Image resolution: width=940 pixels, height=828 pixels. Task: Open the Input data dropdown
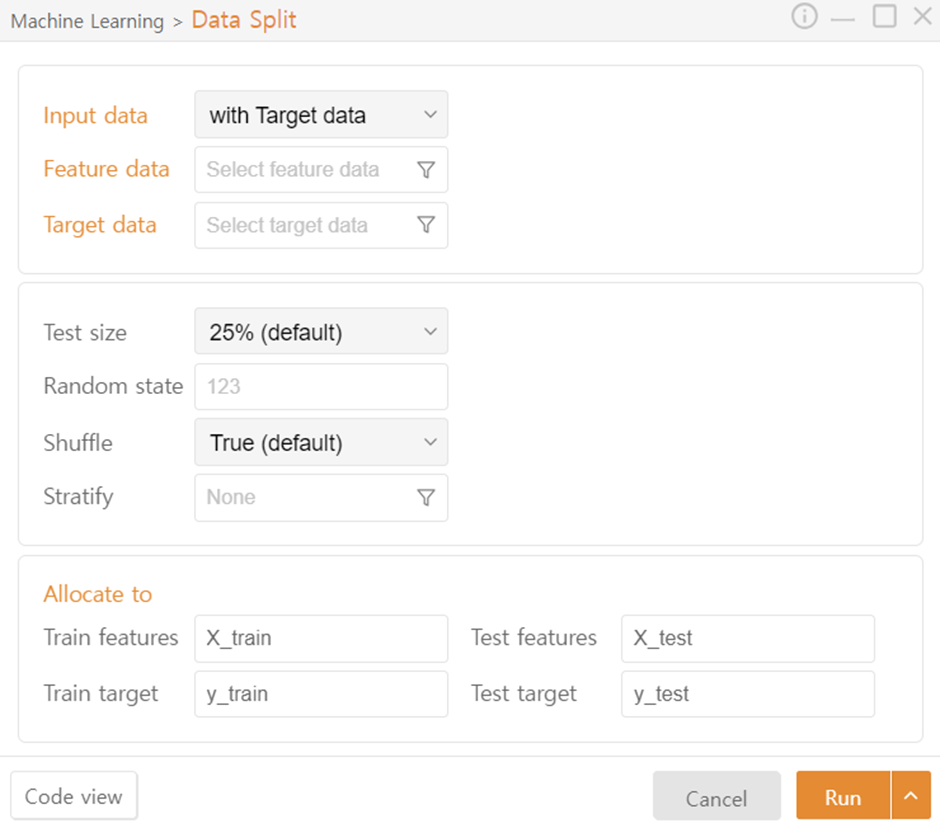pyautogui.click(x=321, y=115)
